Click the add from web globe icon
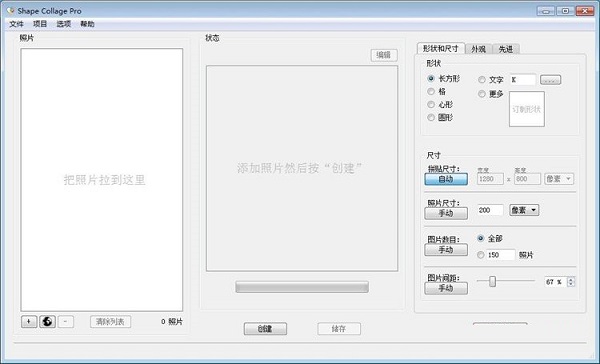The height and width of the screenshot is (364, 600). tap(47, 322)
